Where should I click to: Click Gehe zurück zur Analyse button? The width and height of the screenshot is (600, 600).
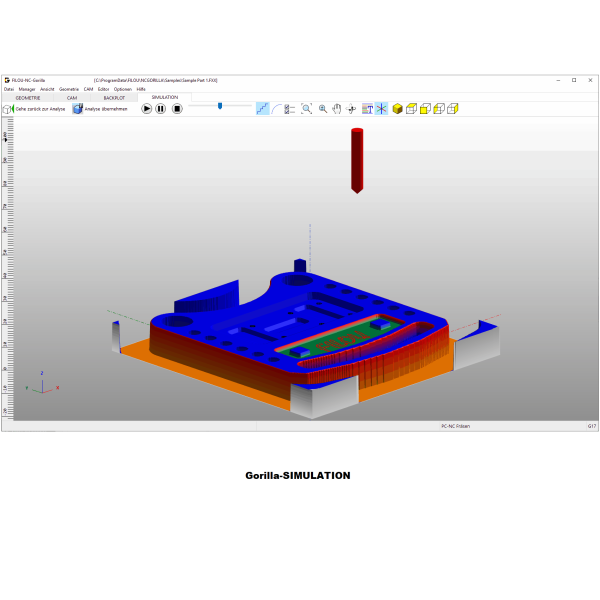pos(36,108)
